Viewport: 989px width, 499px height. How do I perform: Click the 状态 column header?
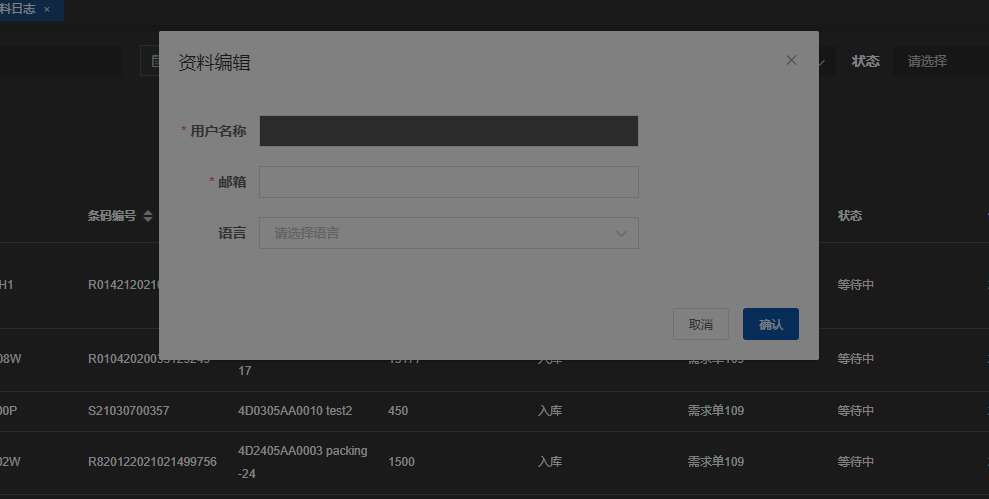pyautogui.click(x=850, y=216)
